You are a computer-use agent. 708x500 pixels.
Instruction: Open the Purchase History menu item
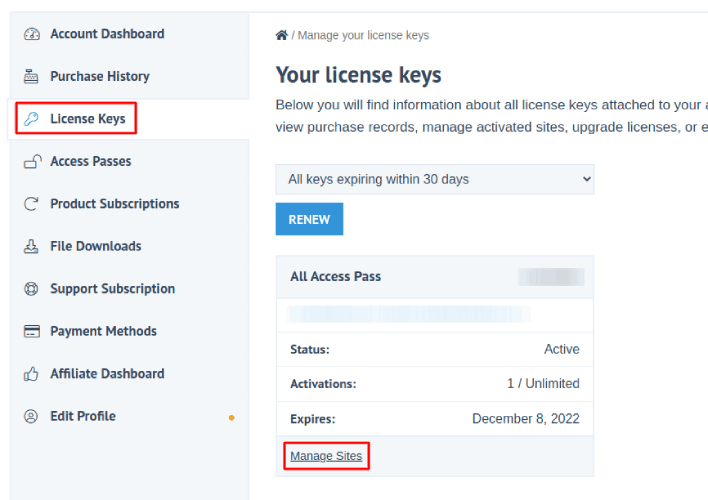pos(100,76)
